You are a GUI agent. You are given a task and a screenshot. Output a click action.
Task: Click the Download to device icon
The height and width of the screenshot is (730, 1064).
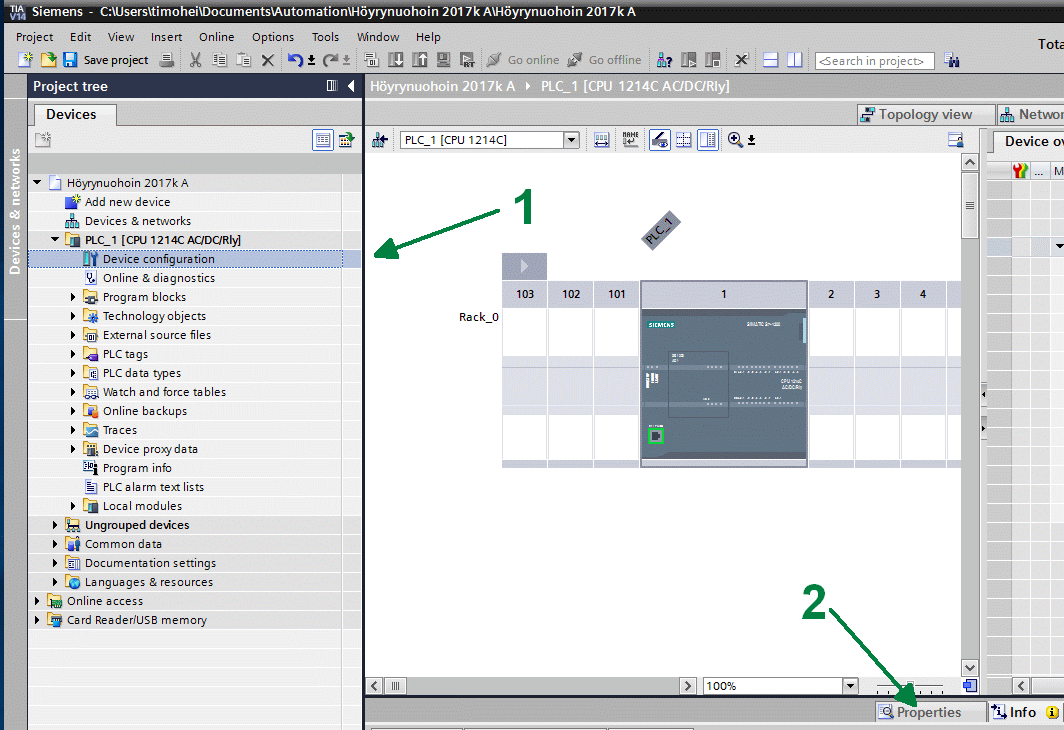(x=396, y=60)
